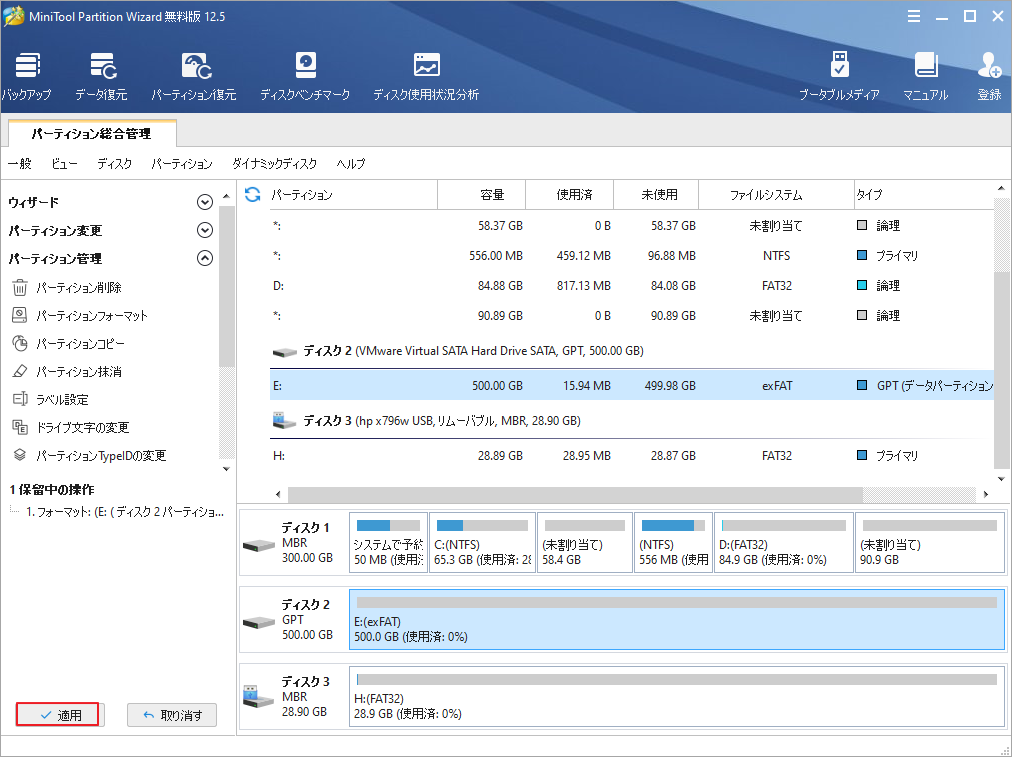
Task: Choose ラベル設定 (Set Label)
Action: point(50,399)
